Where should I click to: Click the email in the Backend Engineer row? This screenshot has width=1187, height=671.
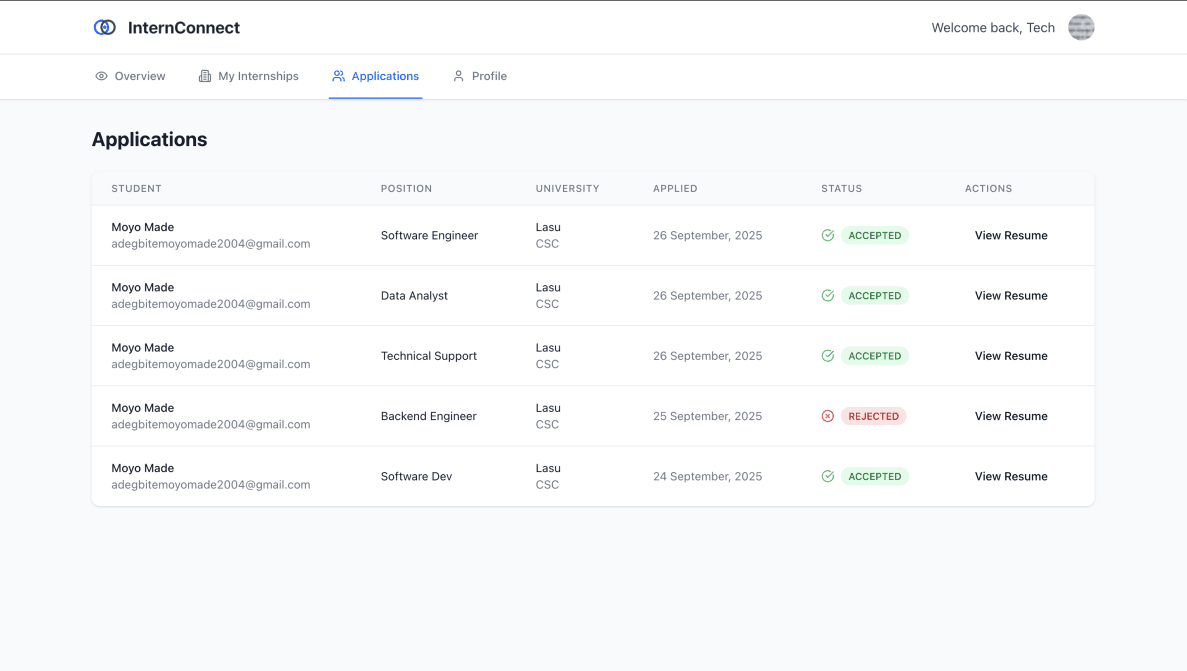coord(210,424)
